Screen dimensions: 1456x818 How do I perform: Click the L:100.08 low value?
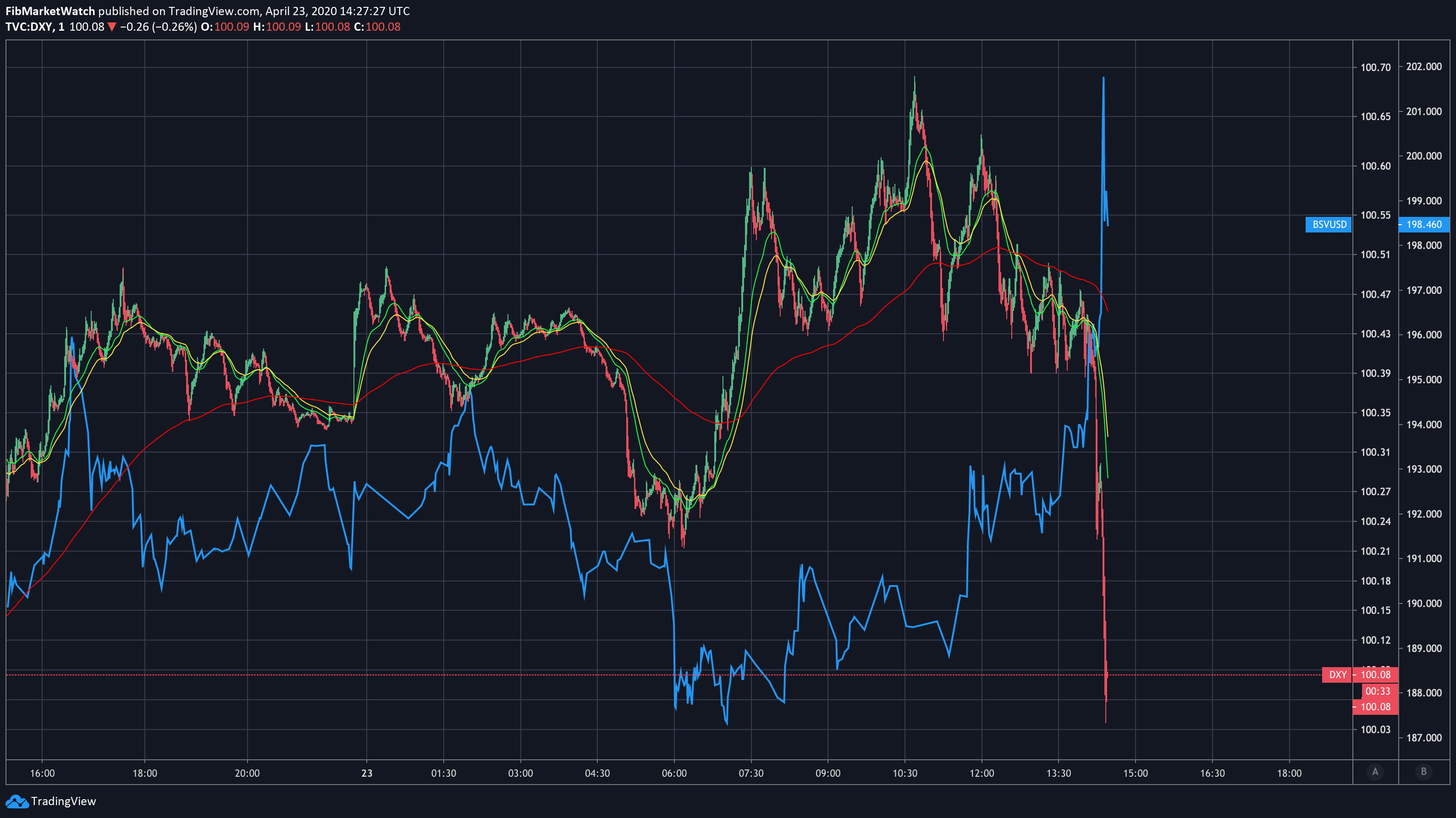pyautogui.click(x=327, y=27)
